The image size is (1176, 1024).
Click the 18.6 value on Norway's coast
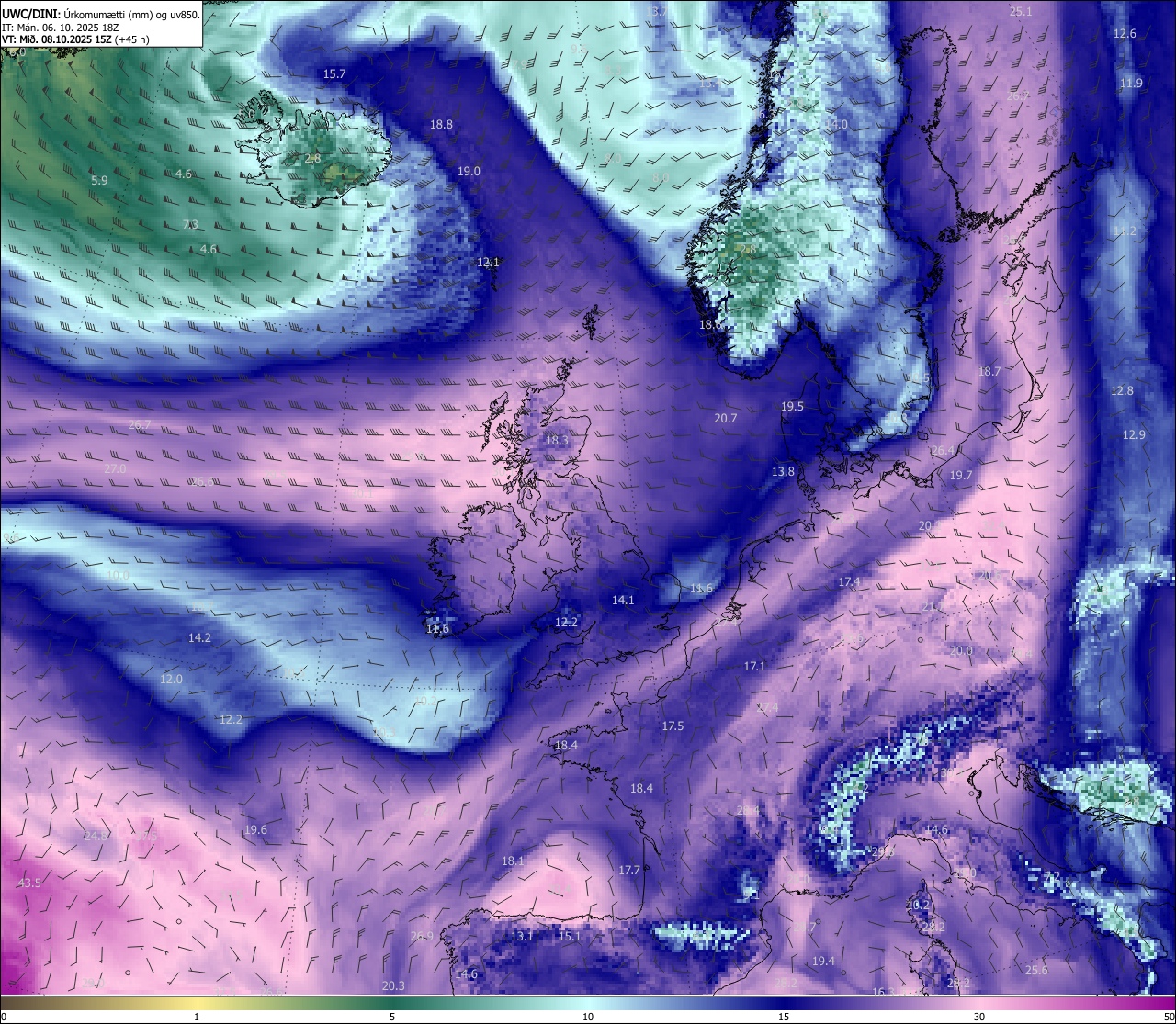(x=710, y=325)
